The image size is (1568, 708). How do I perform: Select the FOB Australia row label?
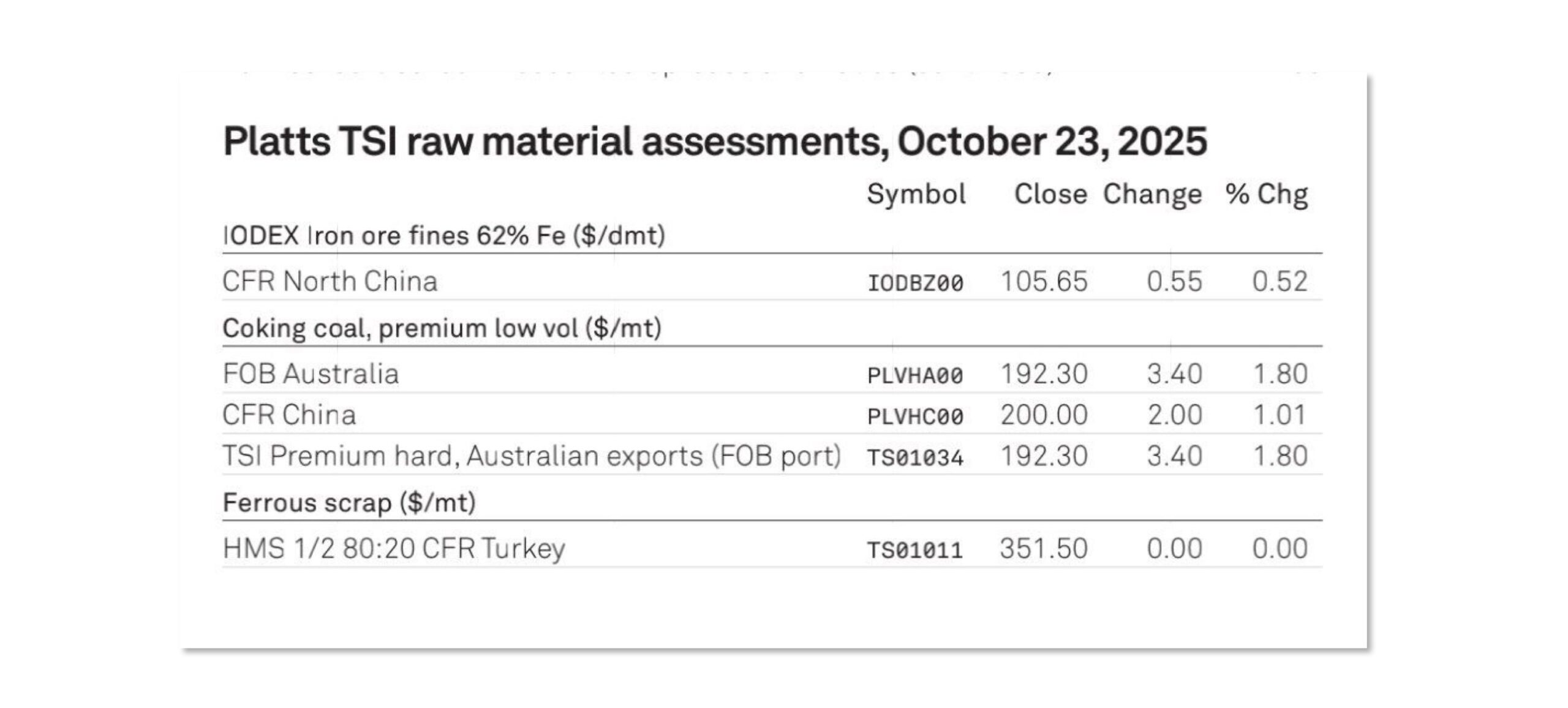click(311, 374)
